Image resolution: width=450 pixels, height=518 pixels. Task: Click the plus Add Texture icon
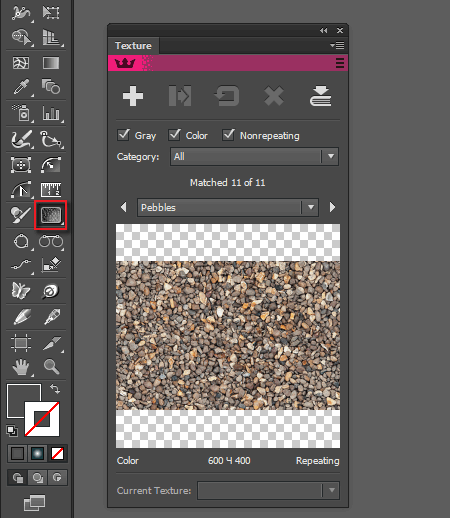[133, 96]
